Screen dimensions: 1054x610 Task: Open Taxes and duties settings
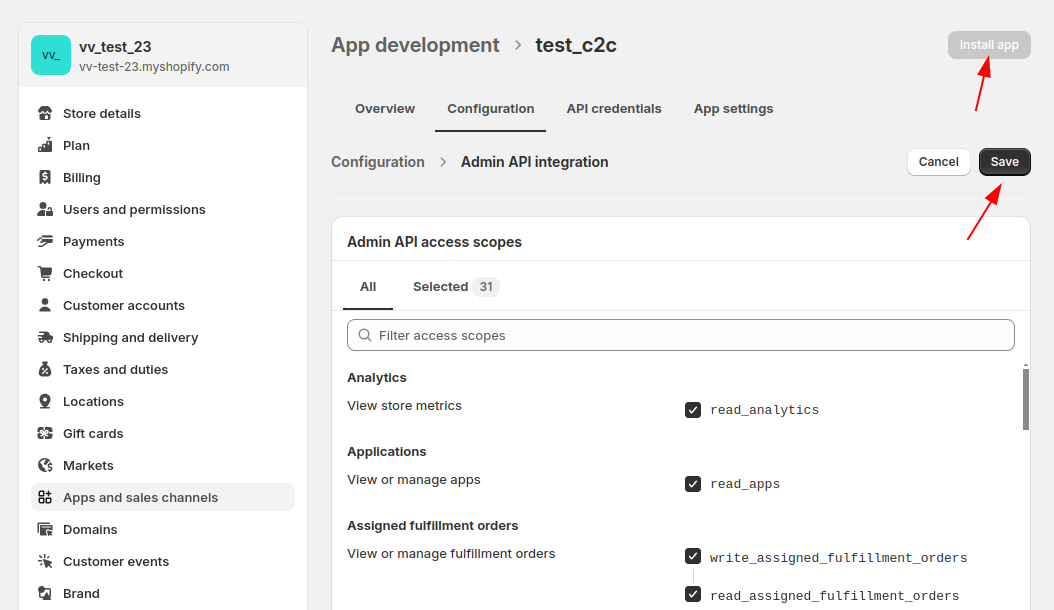point(163,369)
